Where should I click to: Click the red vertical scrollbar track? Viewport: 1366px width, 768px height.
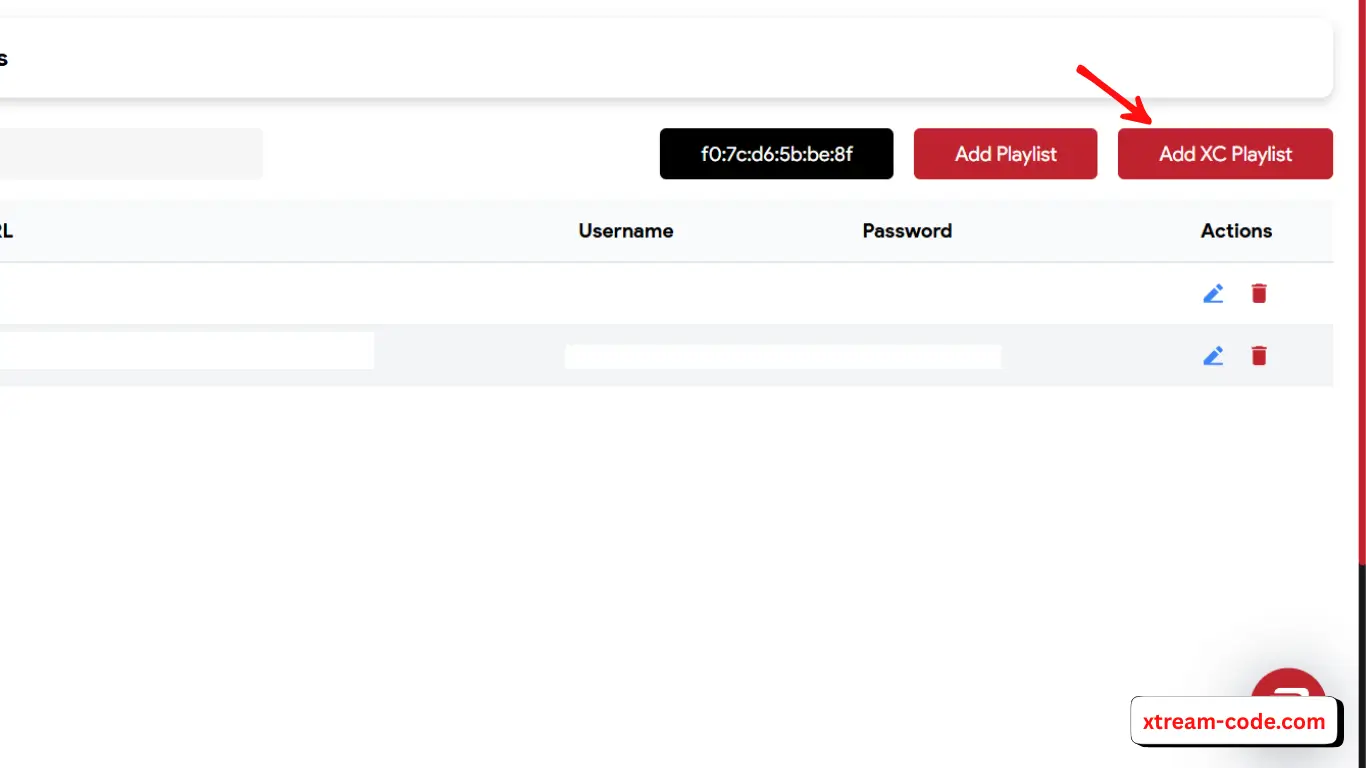coord(1361,280)
